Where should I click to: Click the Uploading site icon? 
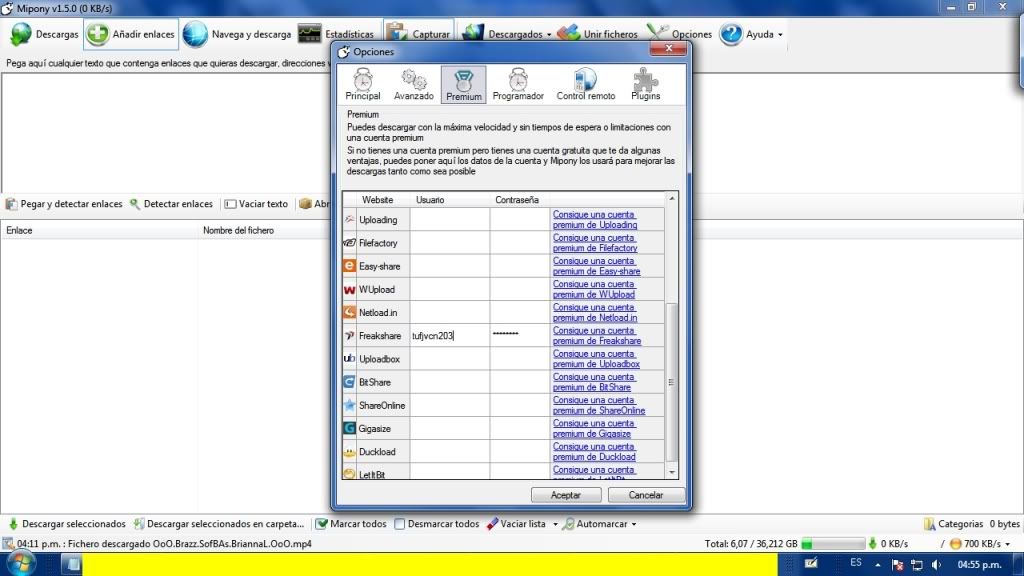tap(349, 219)
